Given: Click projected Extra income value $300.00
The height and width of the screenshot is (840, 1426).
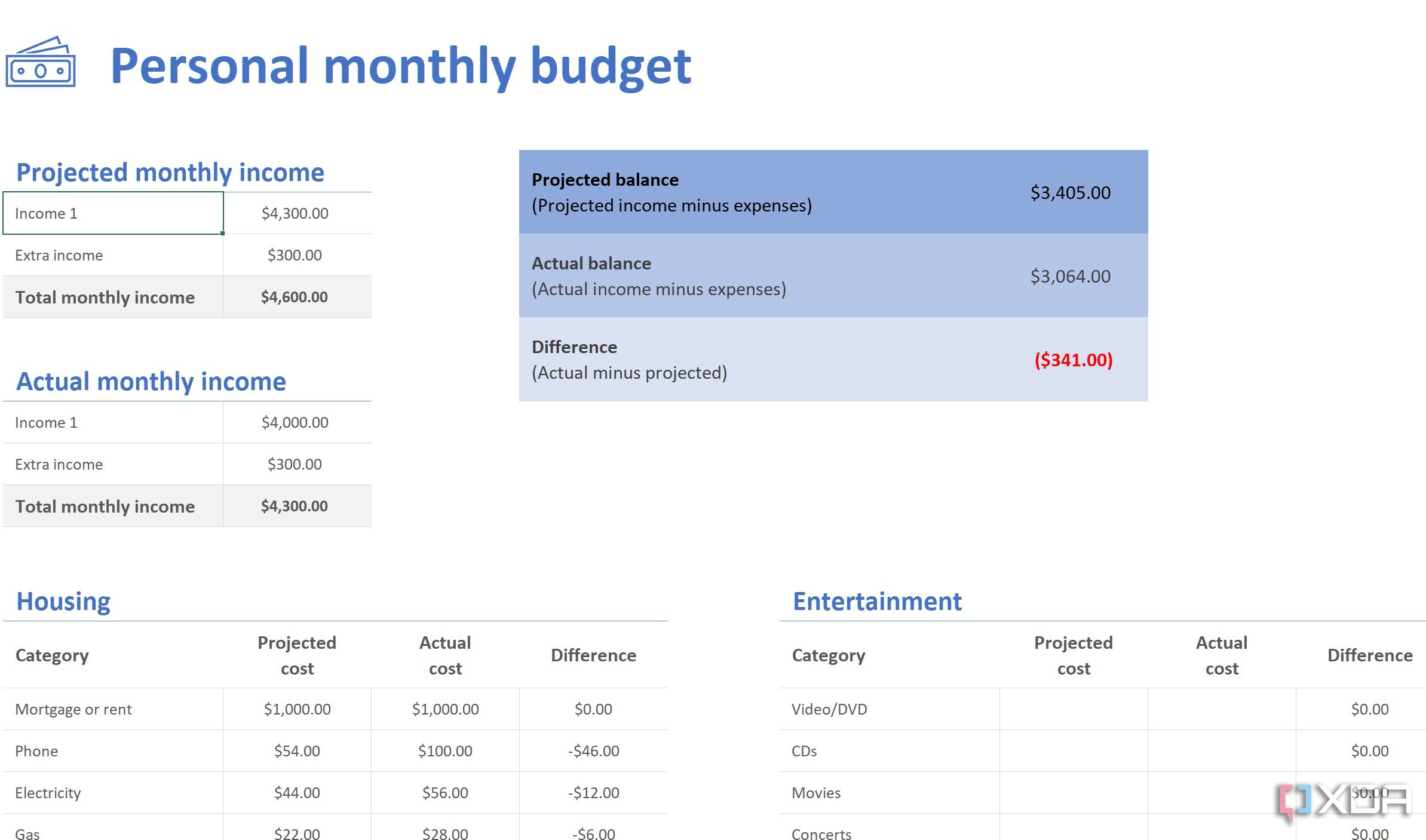Looking at the screenshot, I should click(295, 255).
